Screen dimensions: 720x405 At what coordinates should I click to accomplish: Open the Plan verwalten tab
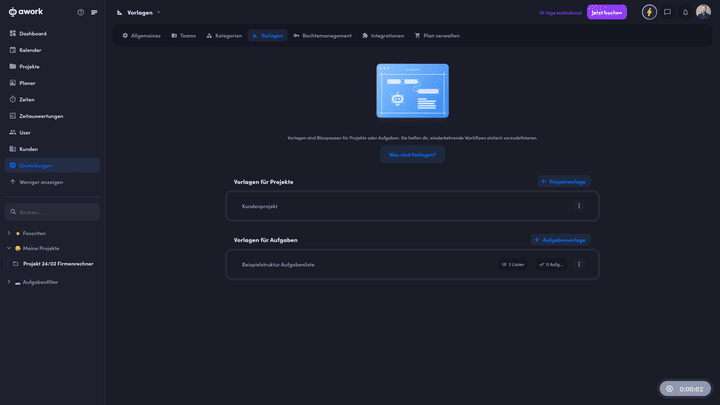point(437,36)
